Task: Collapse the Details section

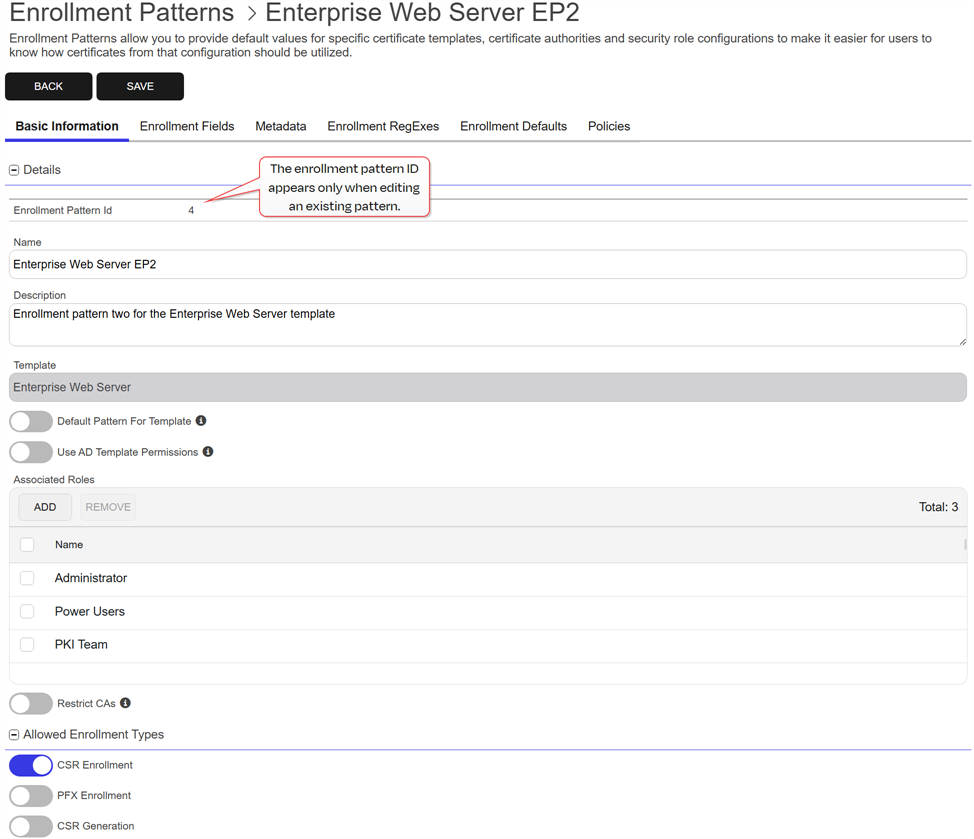Action: point(14,170)
